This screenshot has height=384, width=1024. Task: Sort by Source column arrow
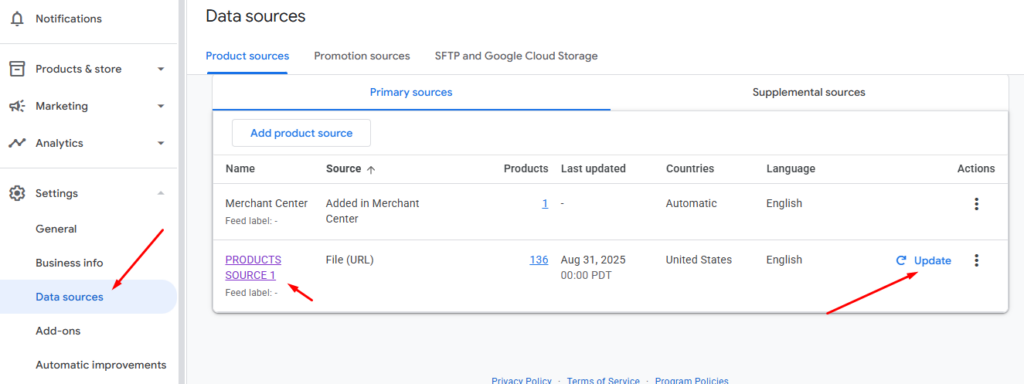[x=371, y=169]
